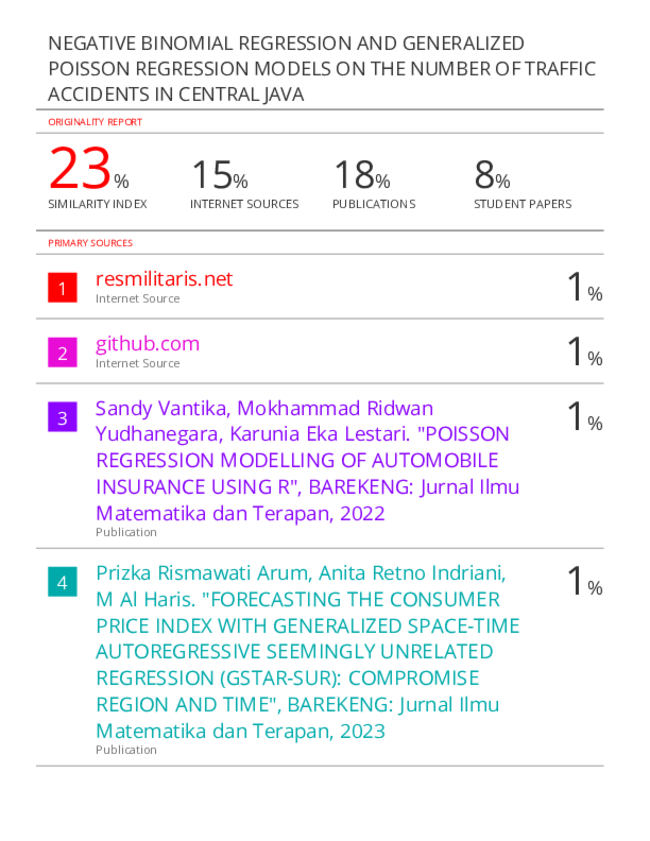Viewport: 650px width, 841px height.
Task: Click the 23% similarity index value
Action: 88,169
